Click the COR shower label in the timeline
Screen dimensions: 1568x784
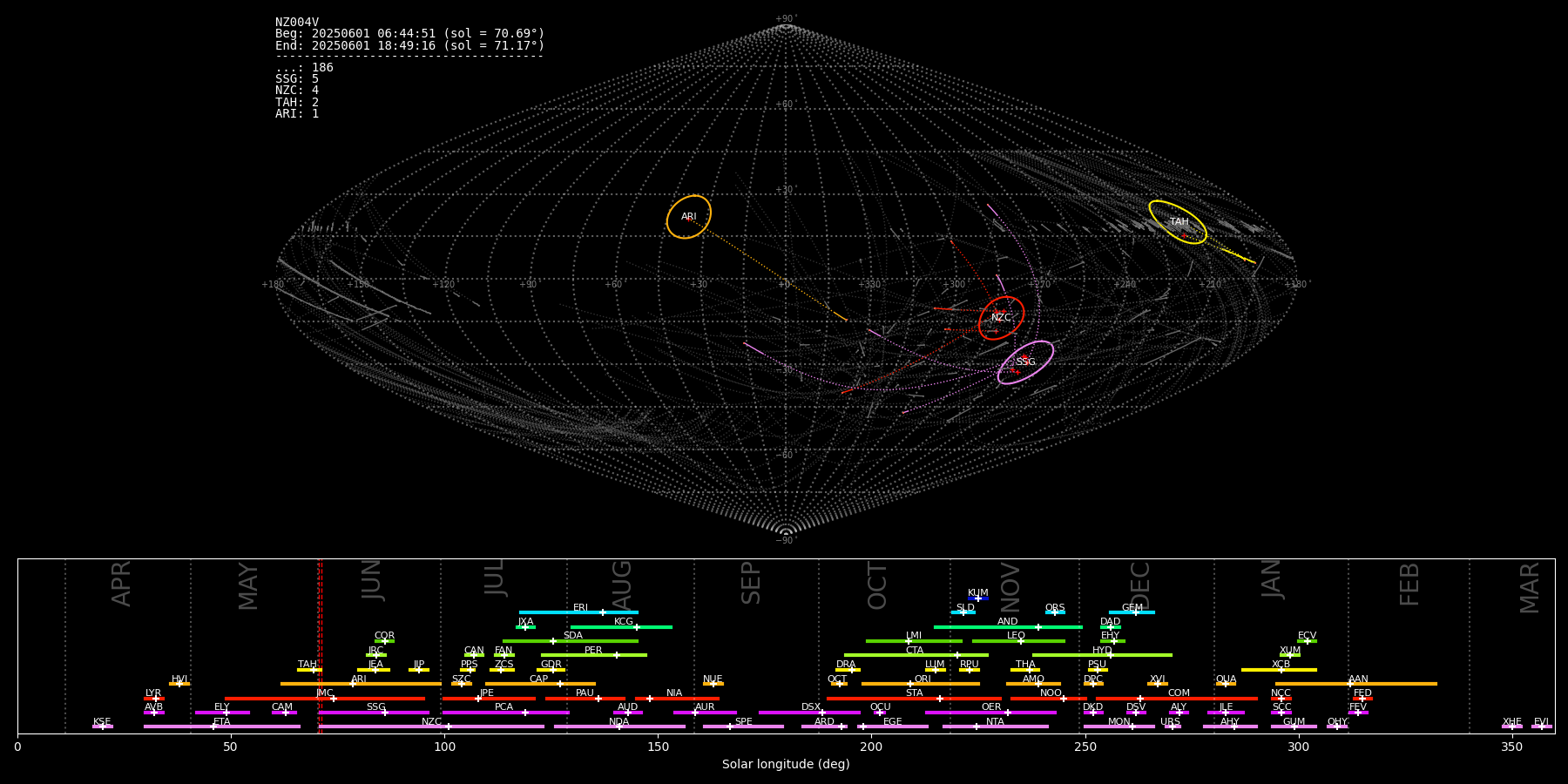pos(384,636)
